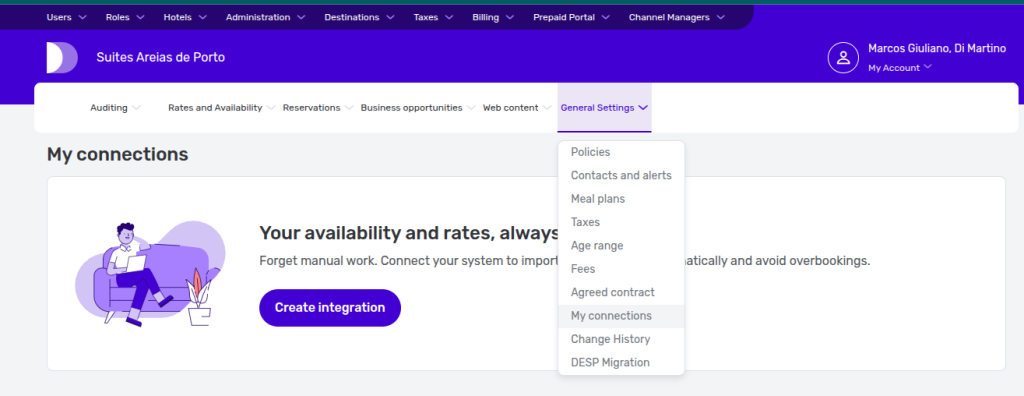Select My connections menu item

(x=621, y=316)
